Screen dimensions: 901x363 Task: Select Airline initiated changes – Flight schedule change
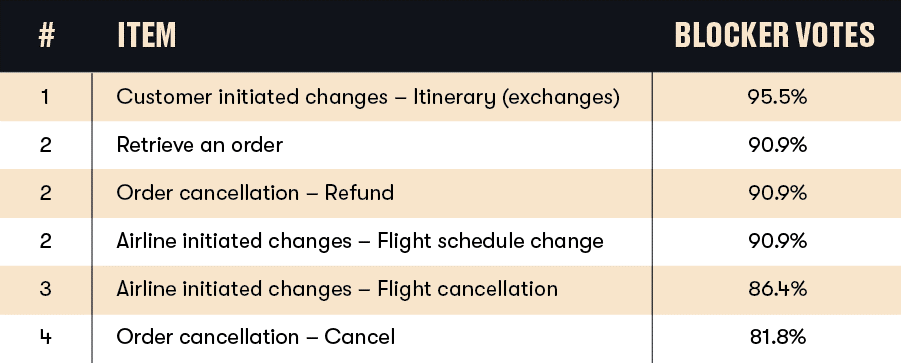point(360,241)
